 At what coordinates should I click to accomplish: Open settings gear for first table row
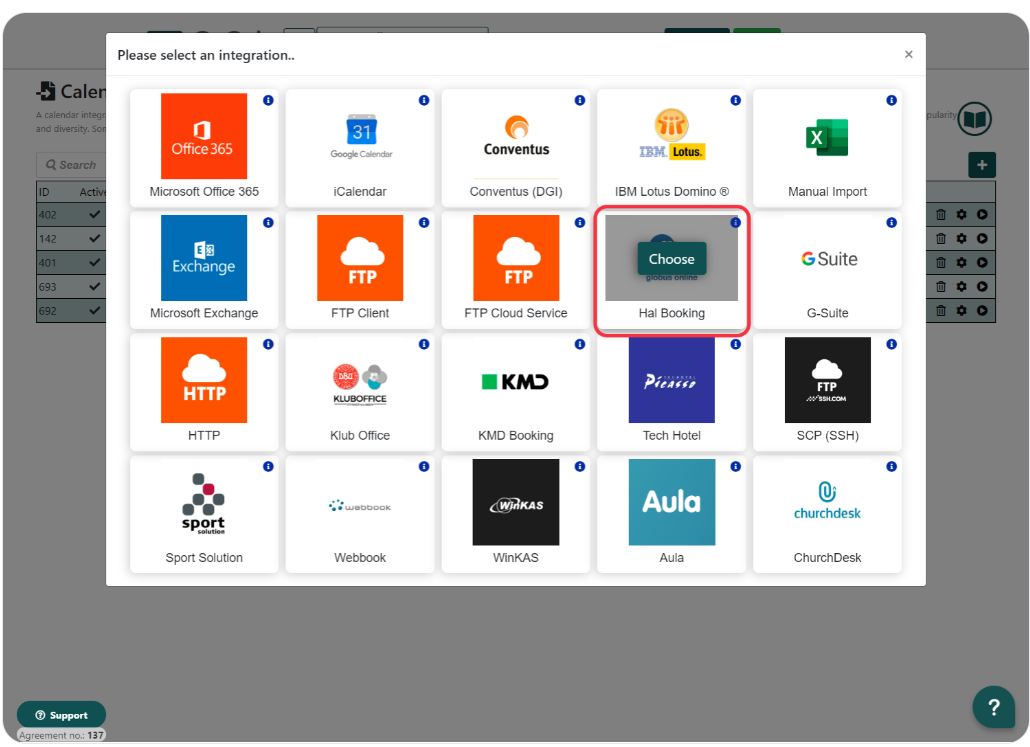point(962,214)
